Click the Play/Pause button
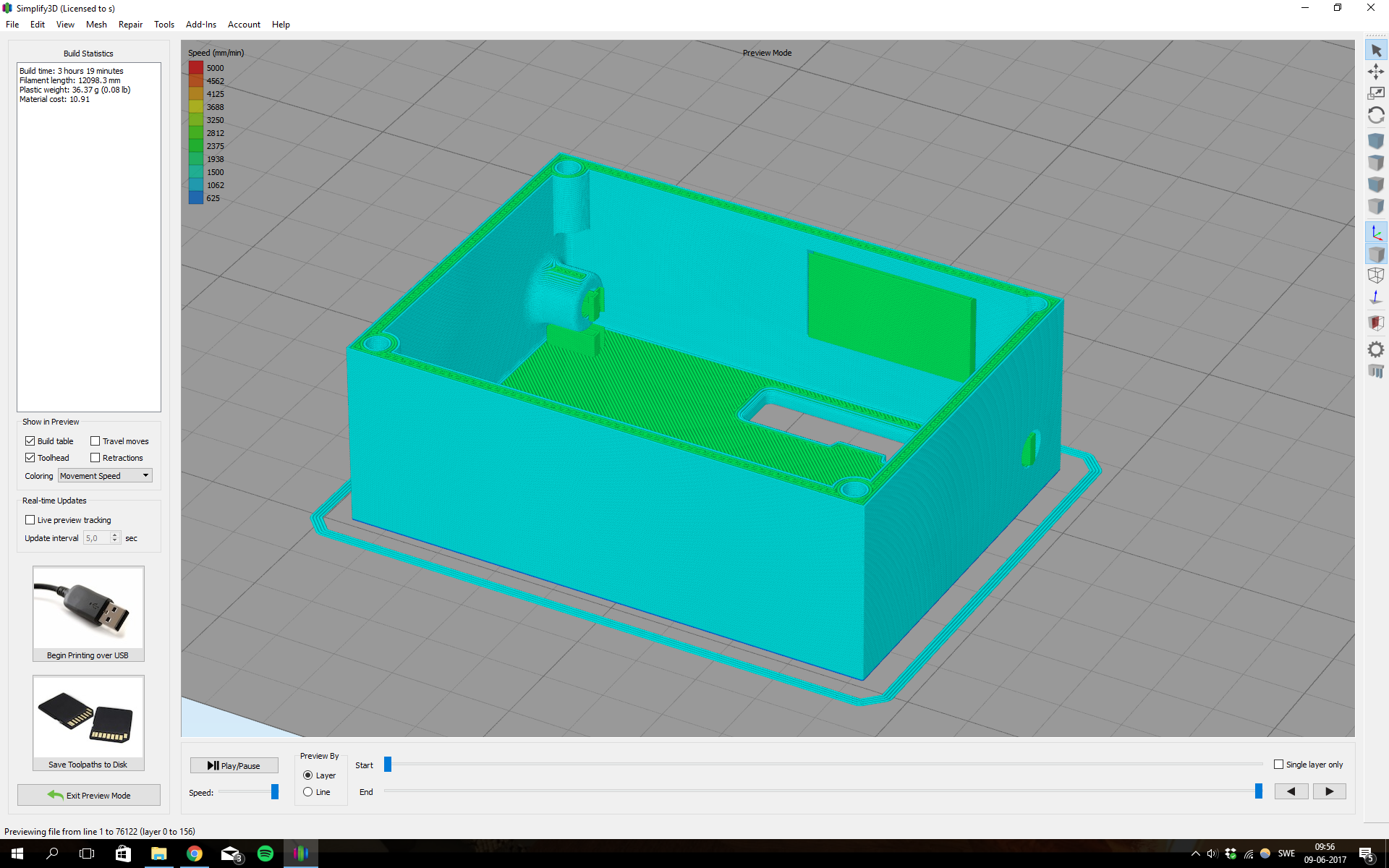The height and width of the screenshot is (868, 1389). click(x=234, y=765)
